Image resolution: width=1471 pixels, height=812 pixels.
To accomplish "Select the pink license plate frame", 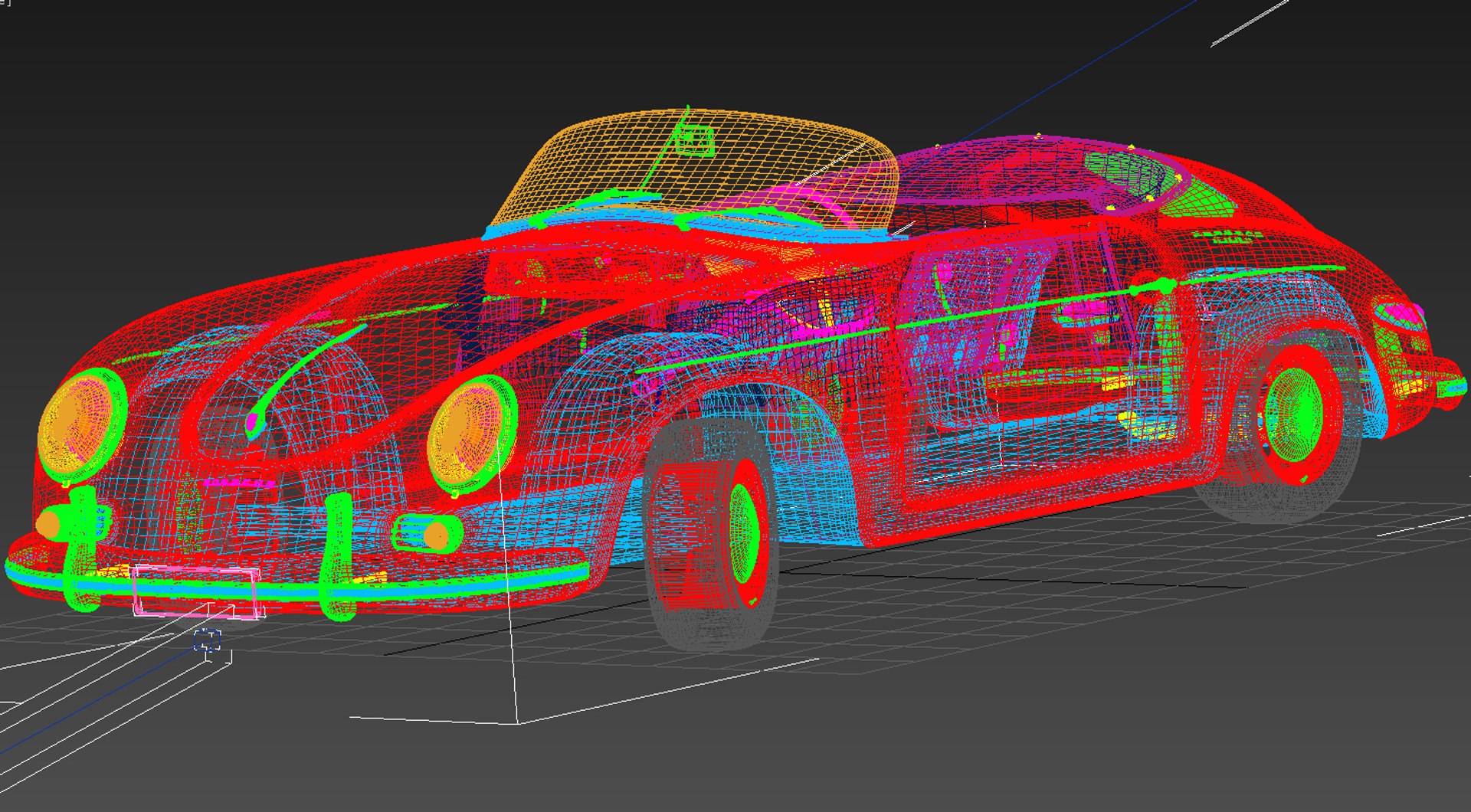I will (x=197, y=591).
